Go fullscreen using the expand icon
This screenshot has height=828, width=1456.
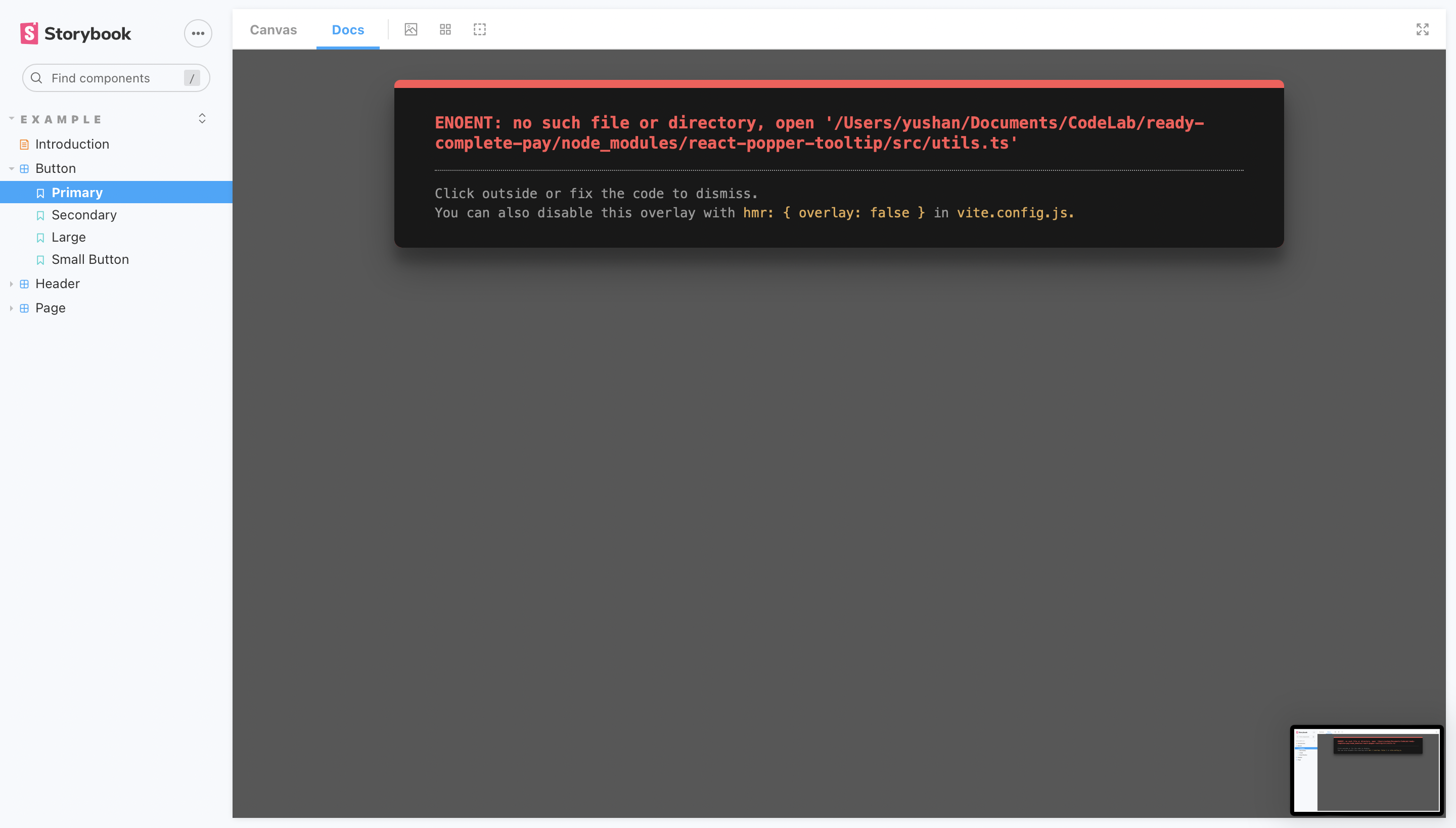point(1422,29)
